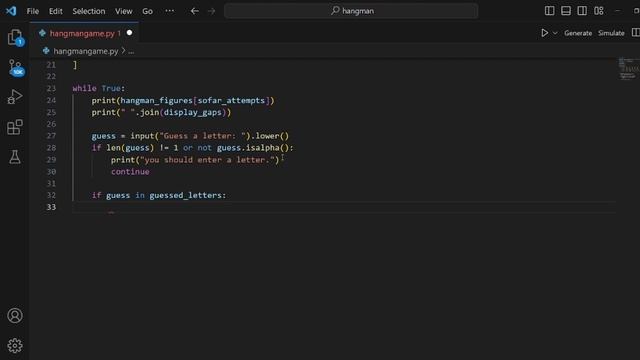Toggle the primary side bar layout icon
640x360 pixels.
click(x=549, y=11)
